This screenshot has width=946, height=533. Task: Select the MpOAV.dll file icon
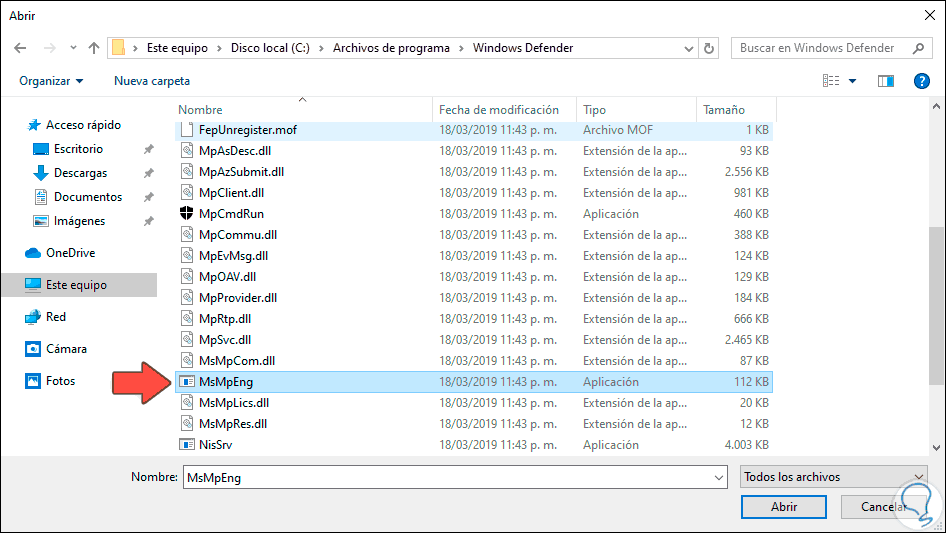[x=187, y=276]
